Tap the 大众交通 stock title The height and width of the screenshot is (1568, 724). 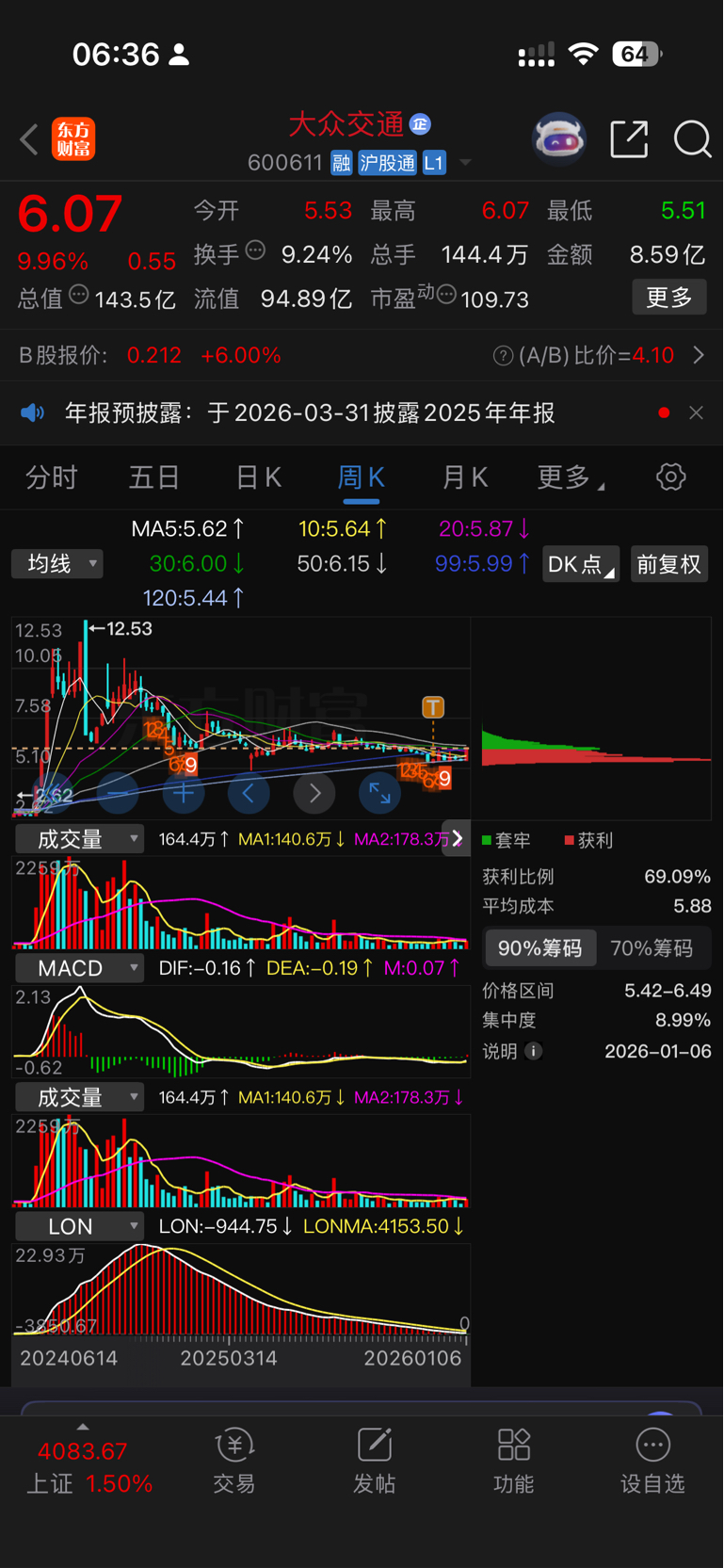point(346,123)
